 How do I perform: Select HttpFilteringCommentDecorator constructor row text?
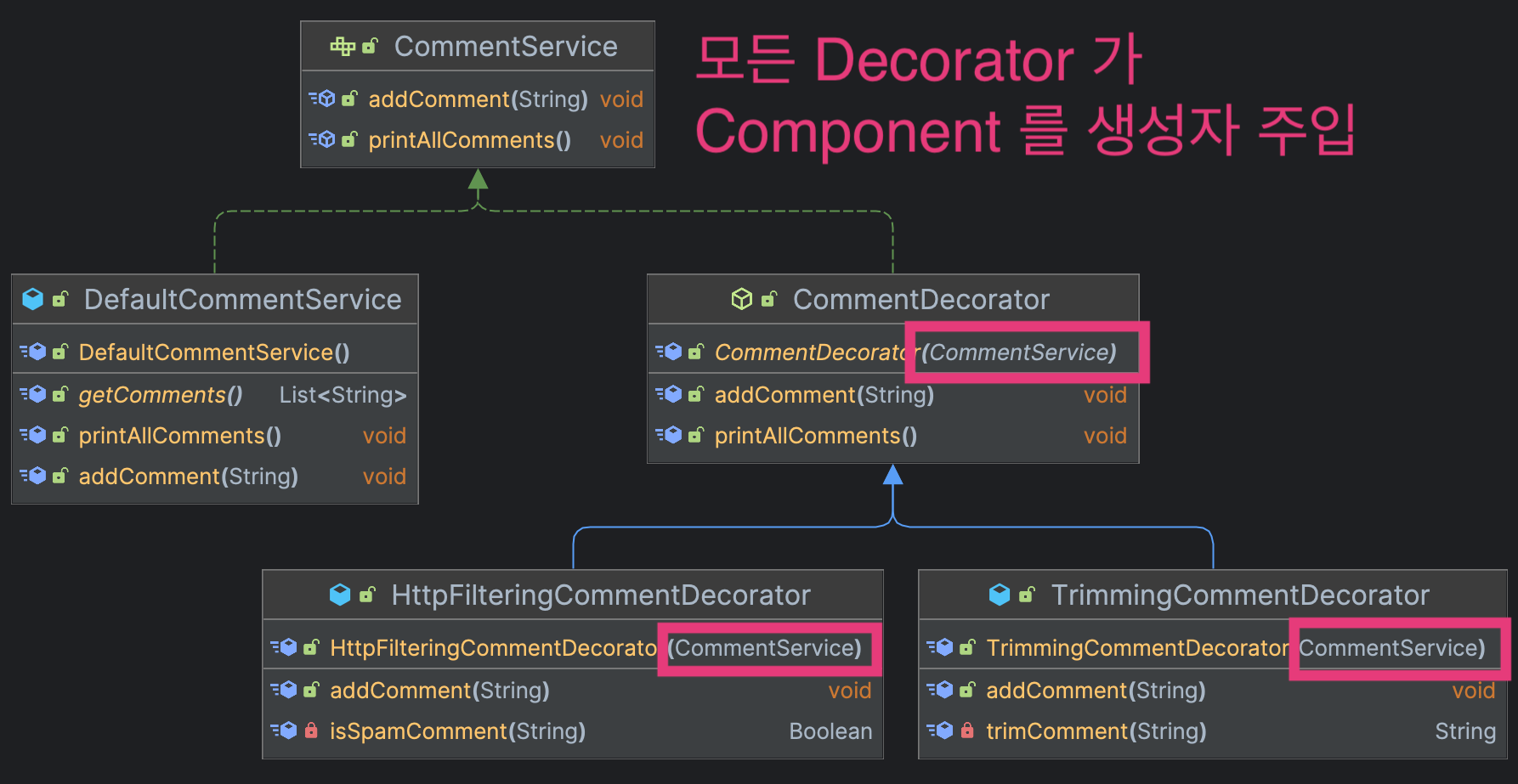(x=595, y=648)
